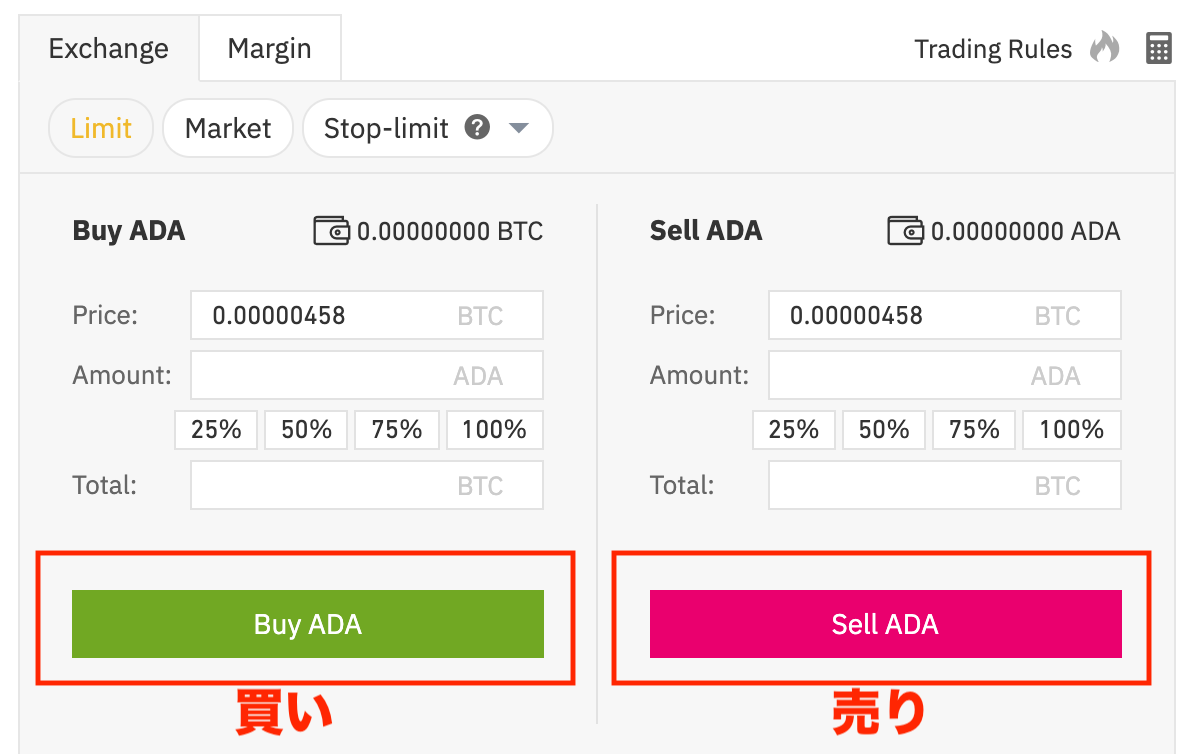Select the Limit order type
Viewport: 1194px width, 754px height.
[100, 128]
